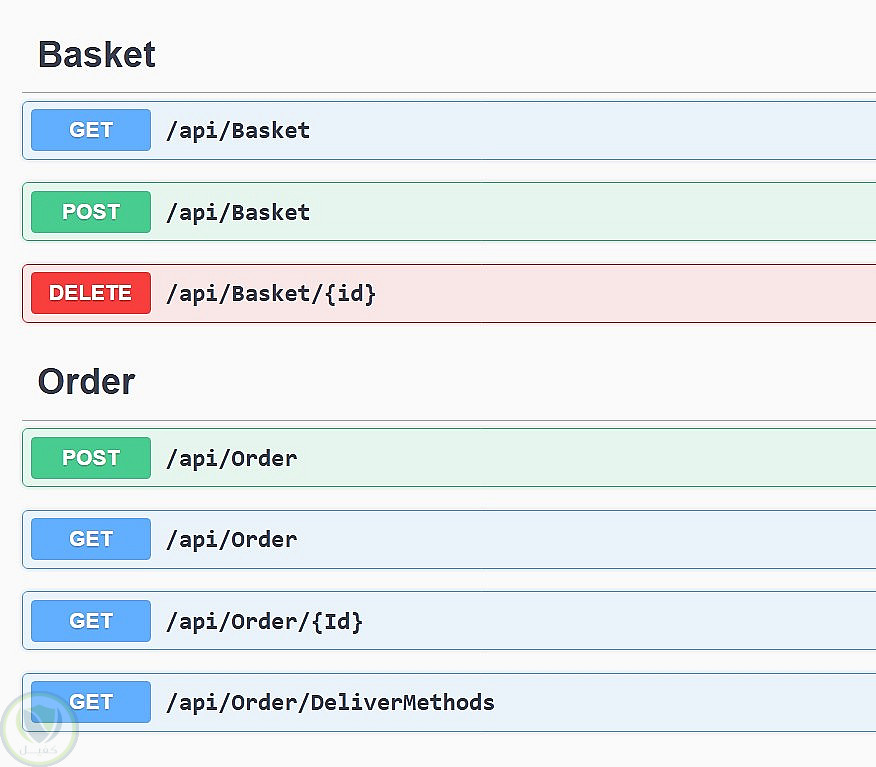
Task: Click the POST badge for /api/Basket
Action: click(91, 212)
